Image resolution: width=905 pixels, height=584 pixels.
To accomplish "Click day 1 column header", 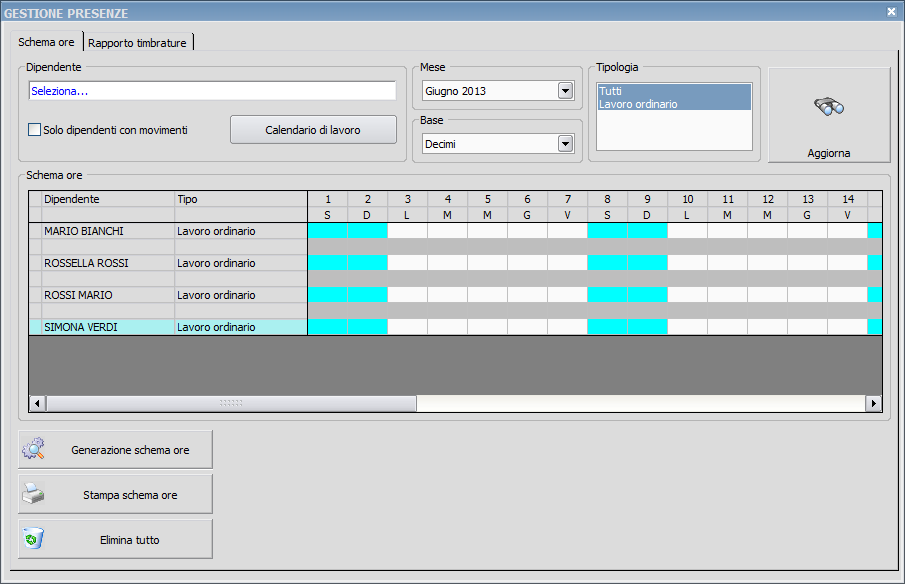I will tap(328, 199).
